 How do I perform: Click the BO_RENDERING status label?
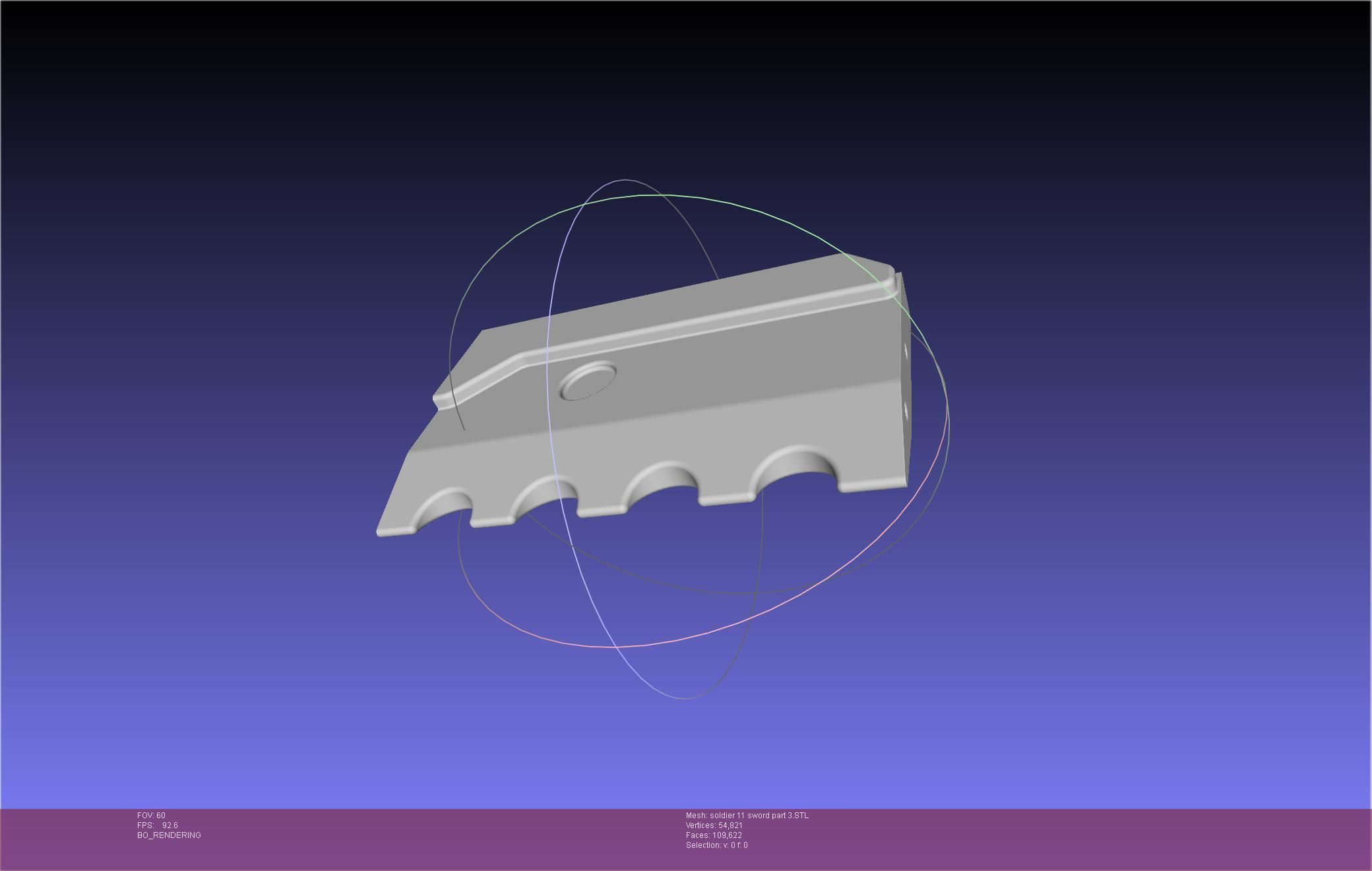coord(169,835)
